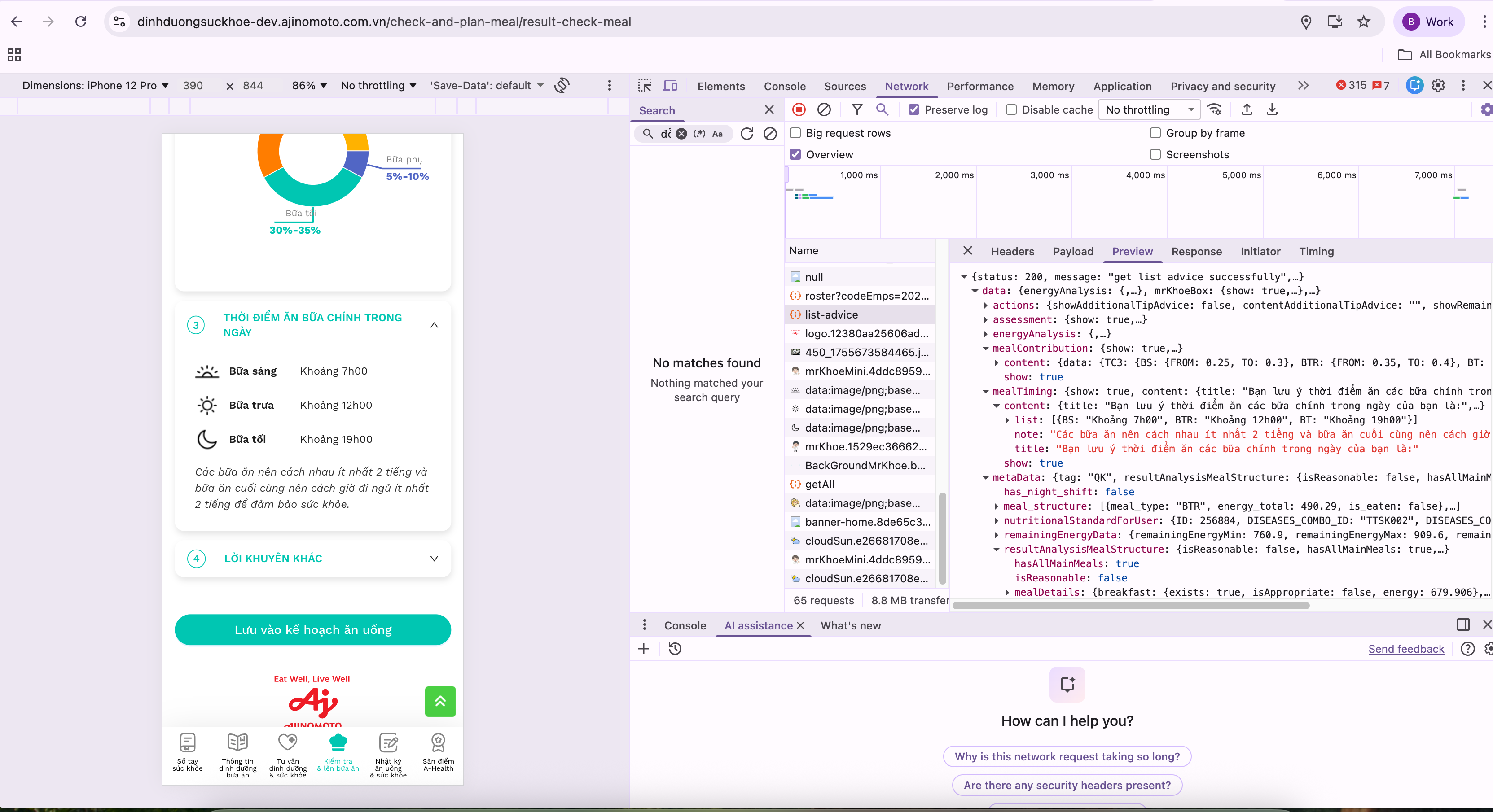The image size is (1493, 812).
Task: Enable the Disable cache checkbox
Action: tap(1011, 109)
